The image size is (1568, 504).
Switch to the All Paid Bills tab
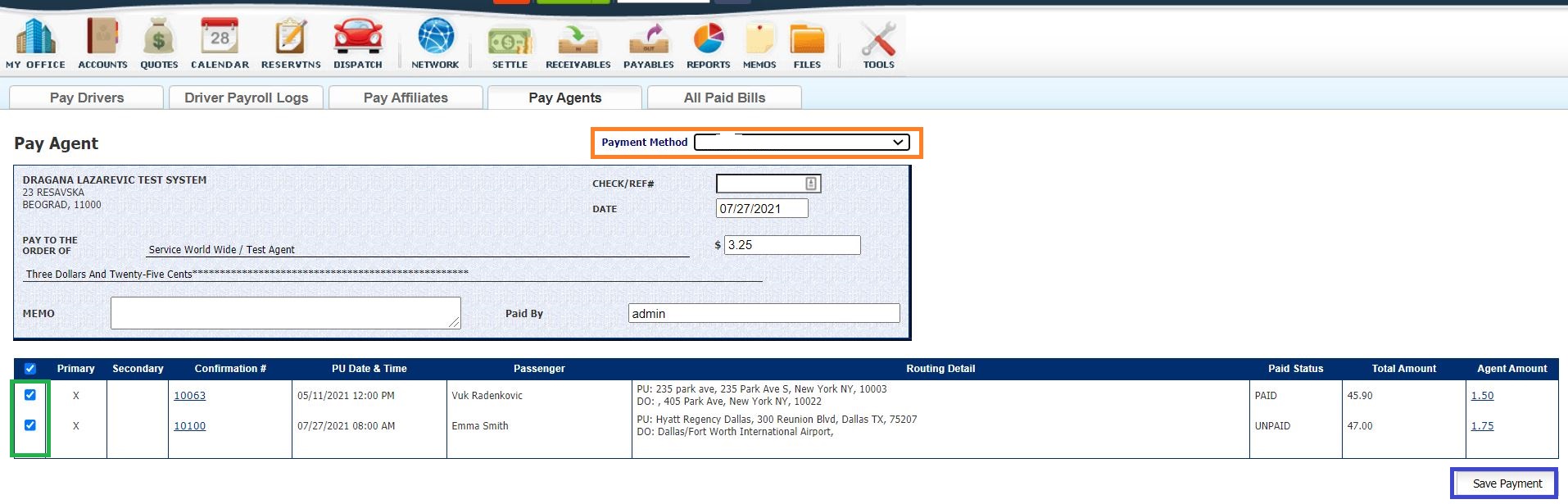(724, 98)
